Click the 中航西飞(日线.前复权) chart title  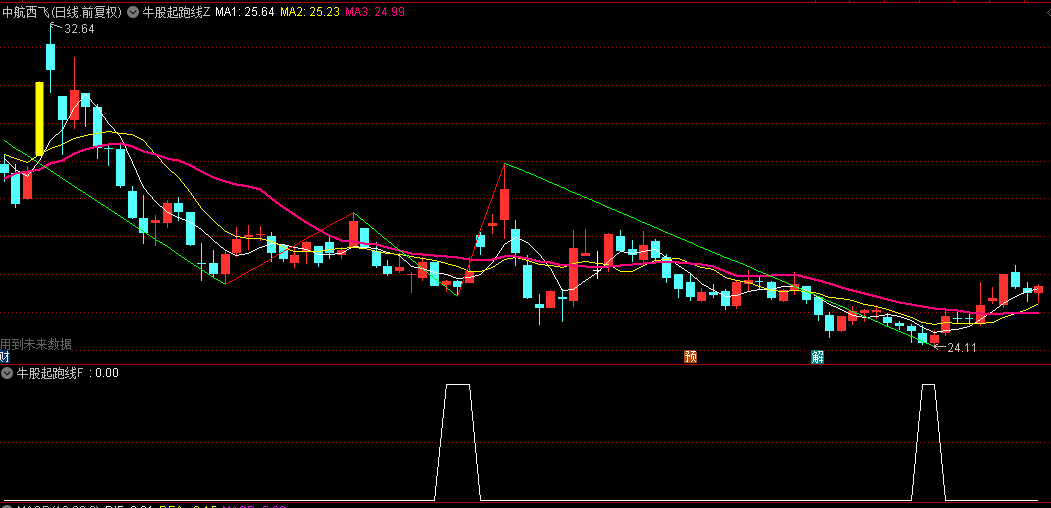[62, 11]
